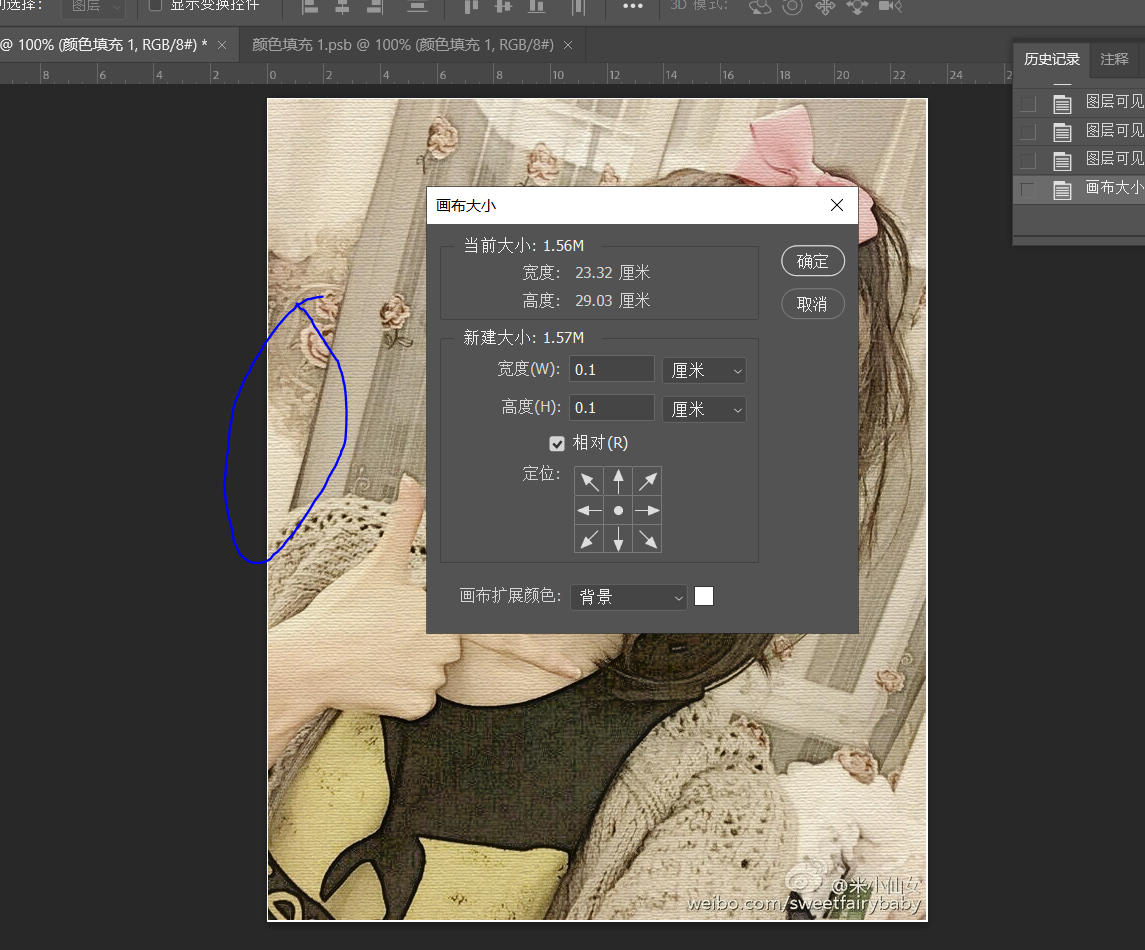
Task: Anchor canvas to the middle-right arrow
Action: 647,510
